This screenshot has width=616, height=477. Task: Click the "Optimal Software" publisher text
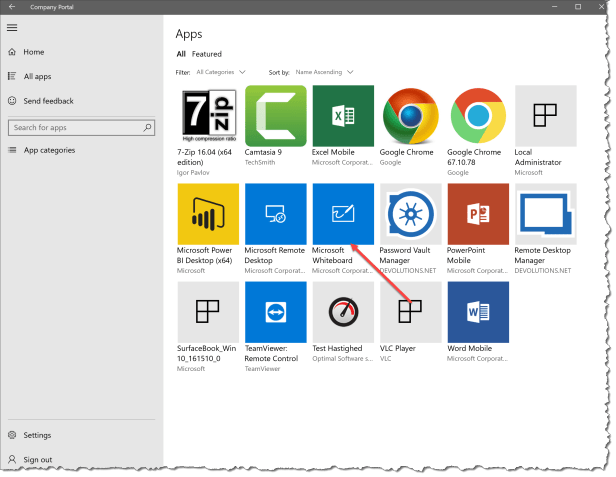343,359
